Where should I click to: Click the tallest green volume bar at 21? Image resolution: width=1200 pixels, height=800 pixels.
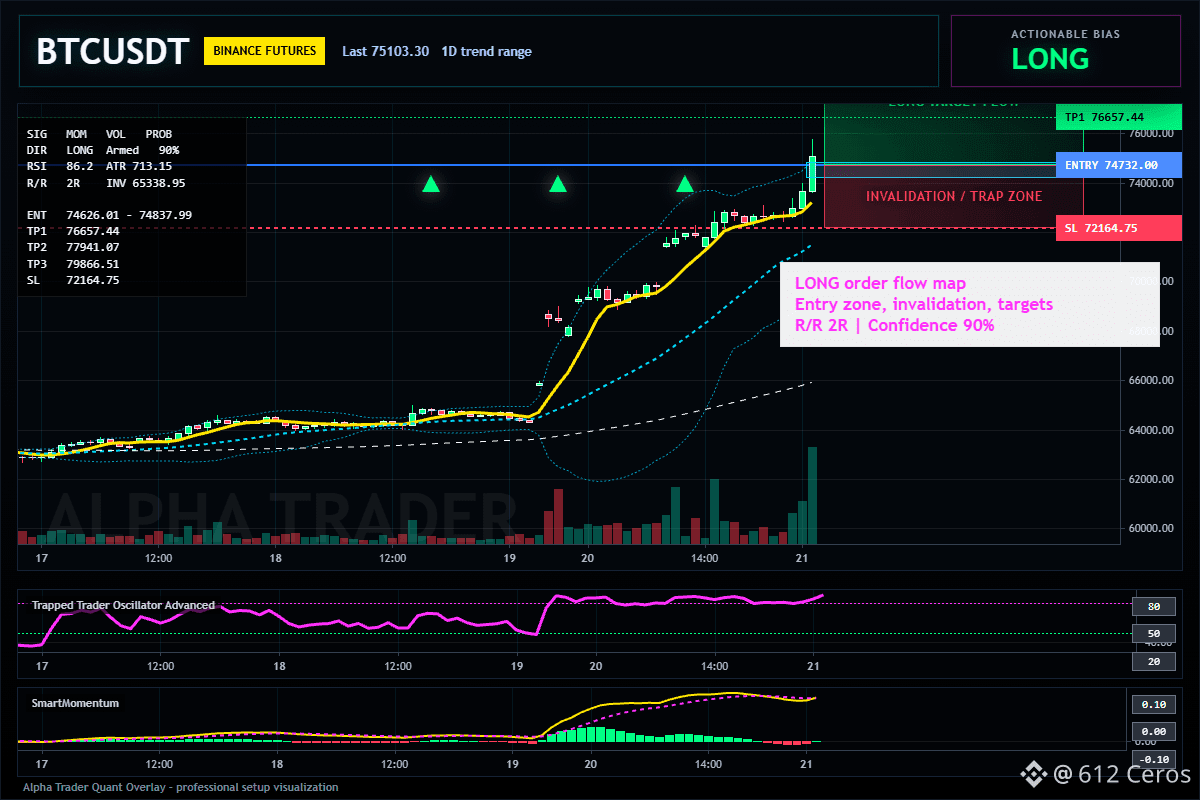pyautogui.click(x=813, y=495)
